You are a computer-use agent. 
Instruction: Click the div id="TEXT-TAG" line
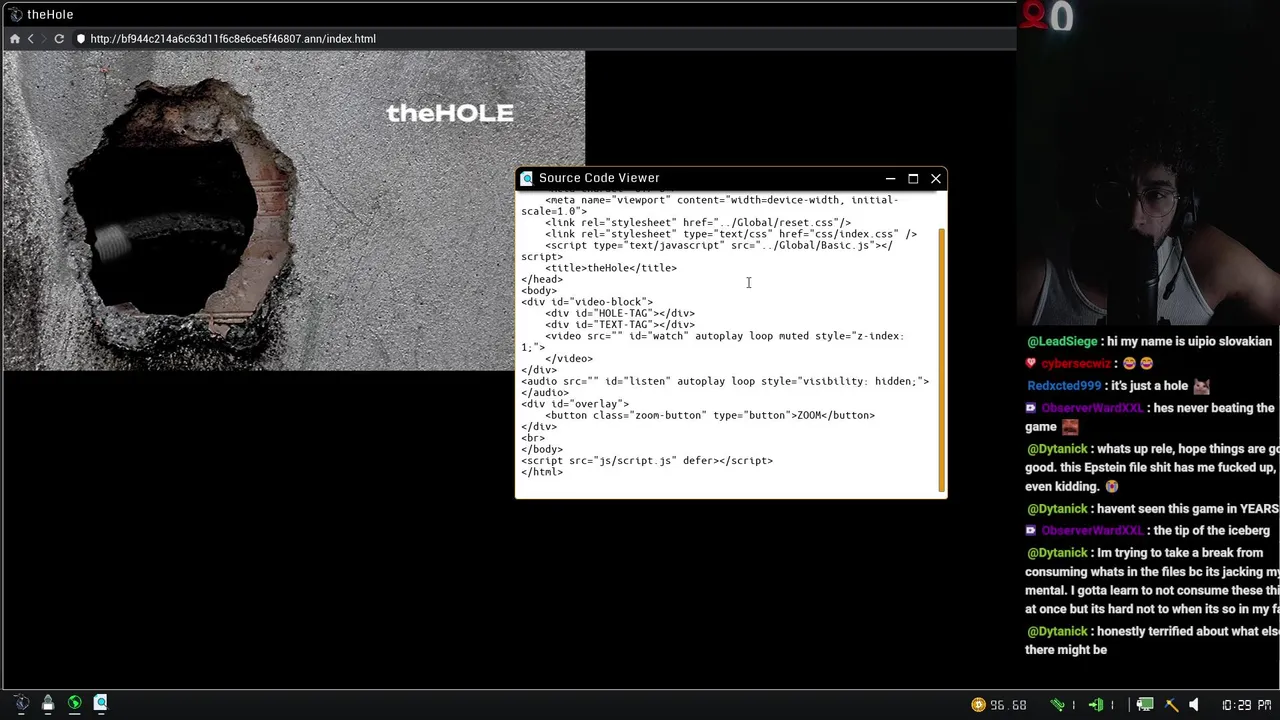point(620,325)
